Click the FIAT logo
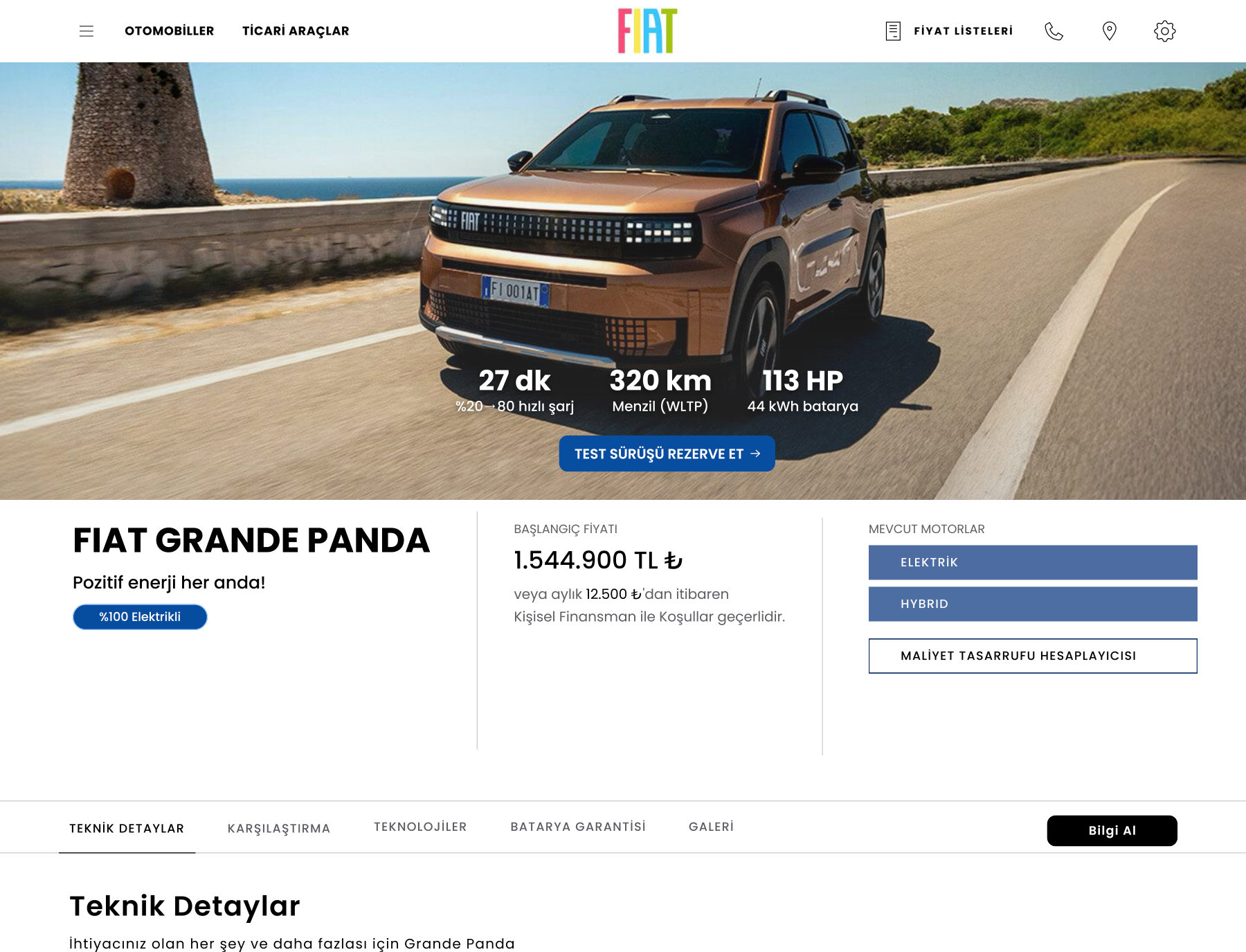The width and height of the screenshot is (1246, 952). [647, 31]
